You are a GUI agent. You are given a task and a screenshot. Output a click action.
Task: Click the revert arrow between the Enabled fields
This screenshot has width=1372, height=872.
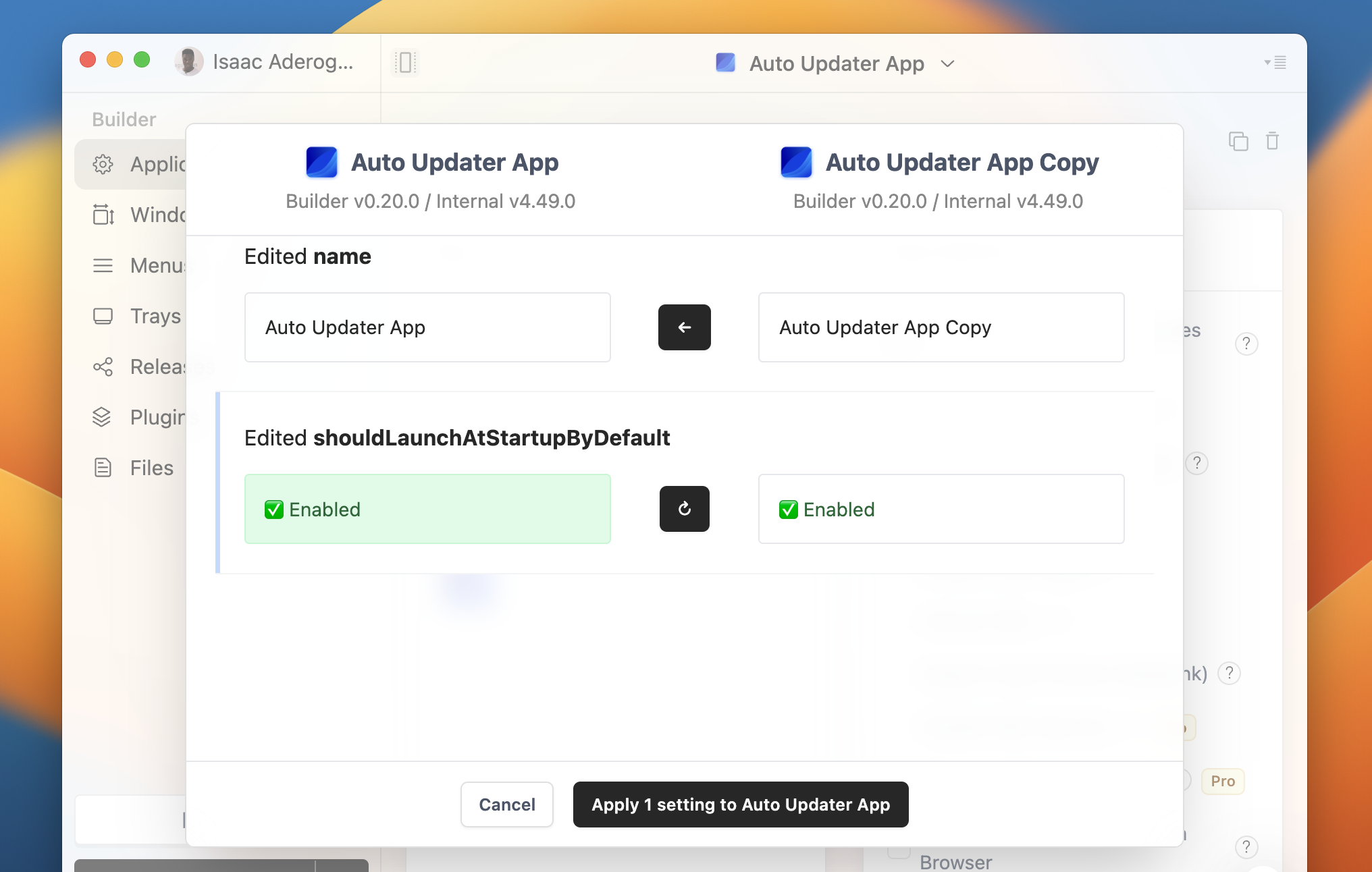coord(684,509)
